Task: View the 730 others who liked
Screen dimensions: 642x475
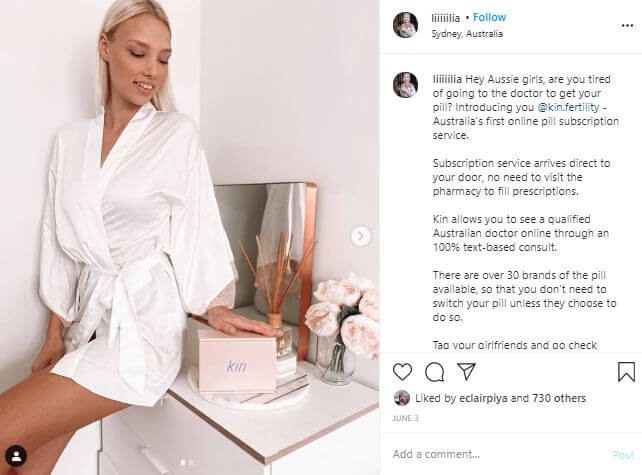Action: [x=559, y=398]
